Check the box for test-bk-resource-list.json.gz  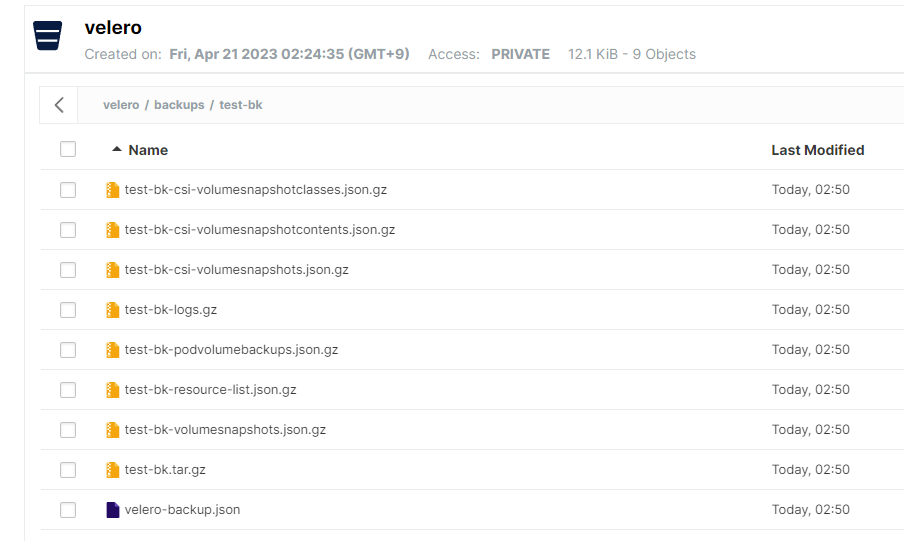(x=68, y=390)
